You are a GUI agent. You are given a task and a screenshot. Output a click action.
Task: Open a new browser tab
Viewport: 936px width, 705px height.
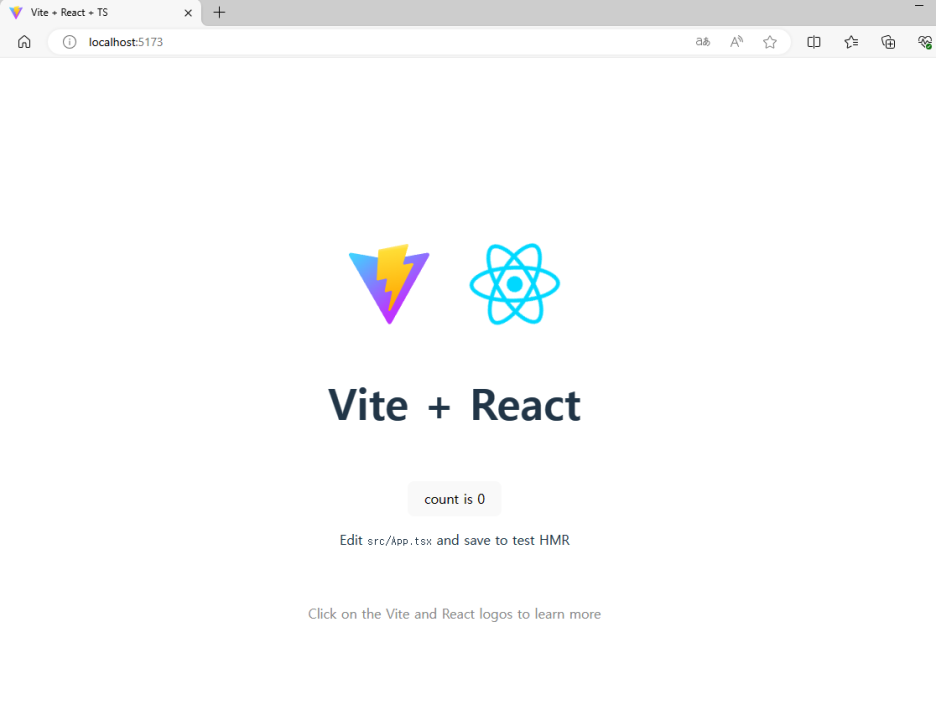click(219, 13)
